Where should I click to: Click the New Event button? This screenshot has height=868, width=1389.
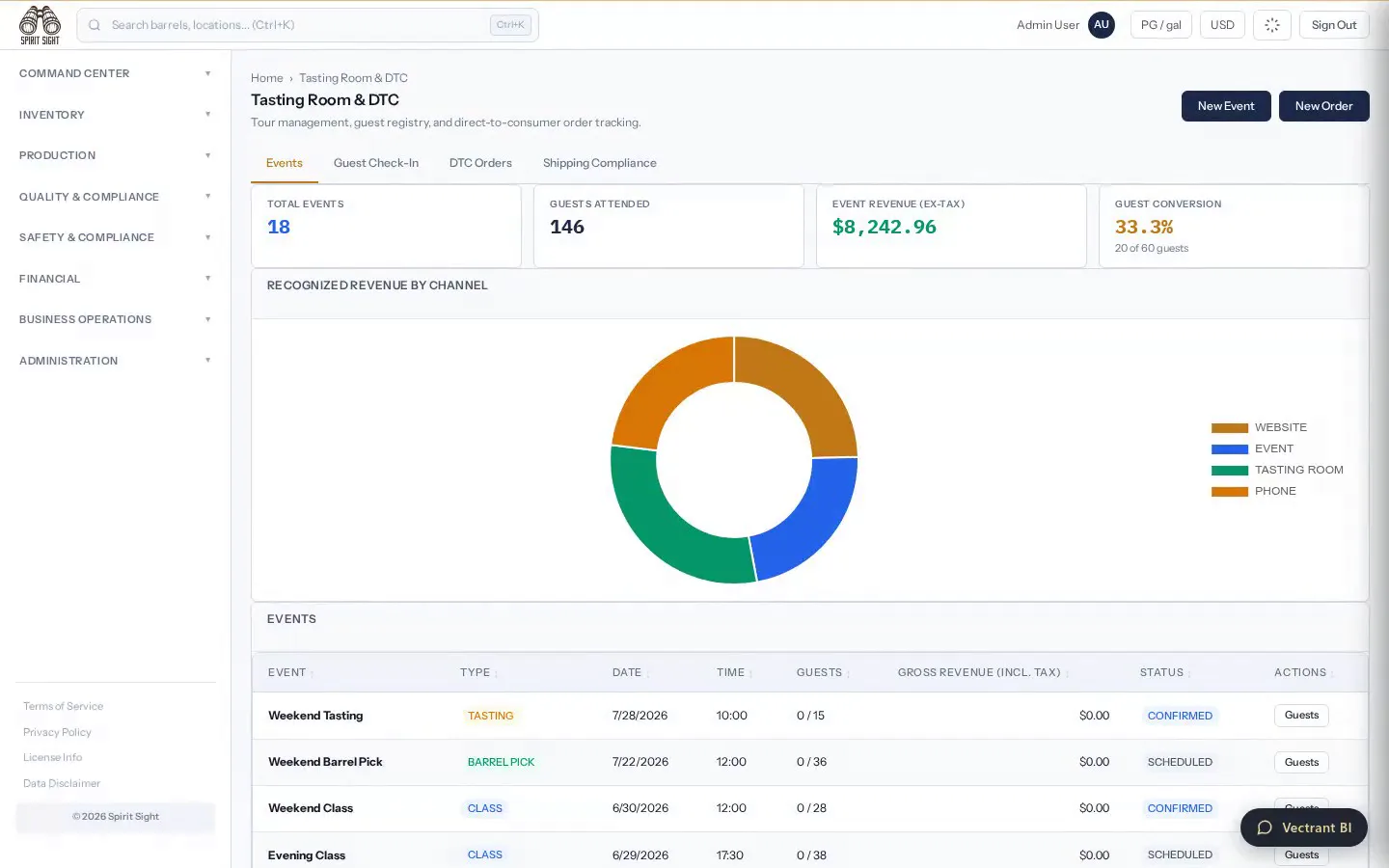pos(1226,106)
